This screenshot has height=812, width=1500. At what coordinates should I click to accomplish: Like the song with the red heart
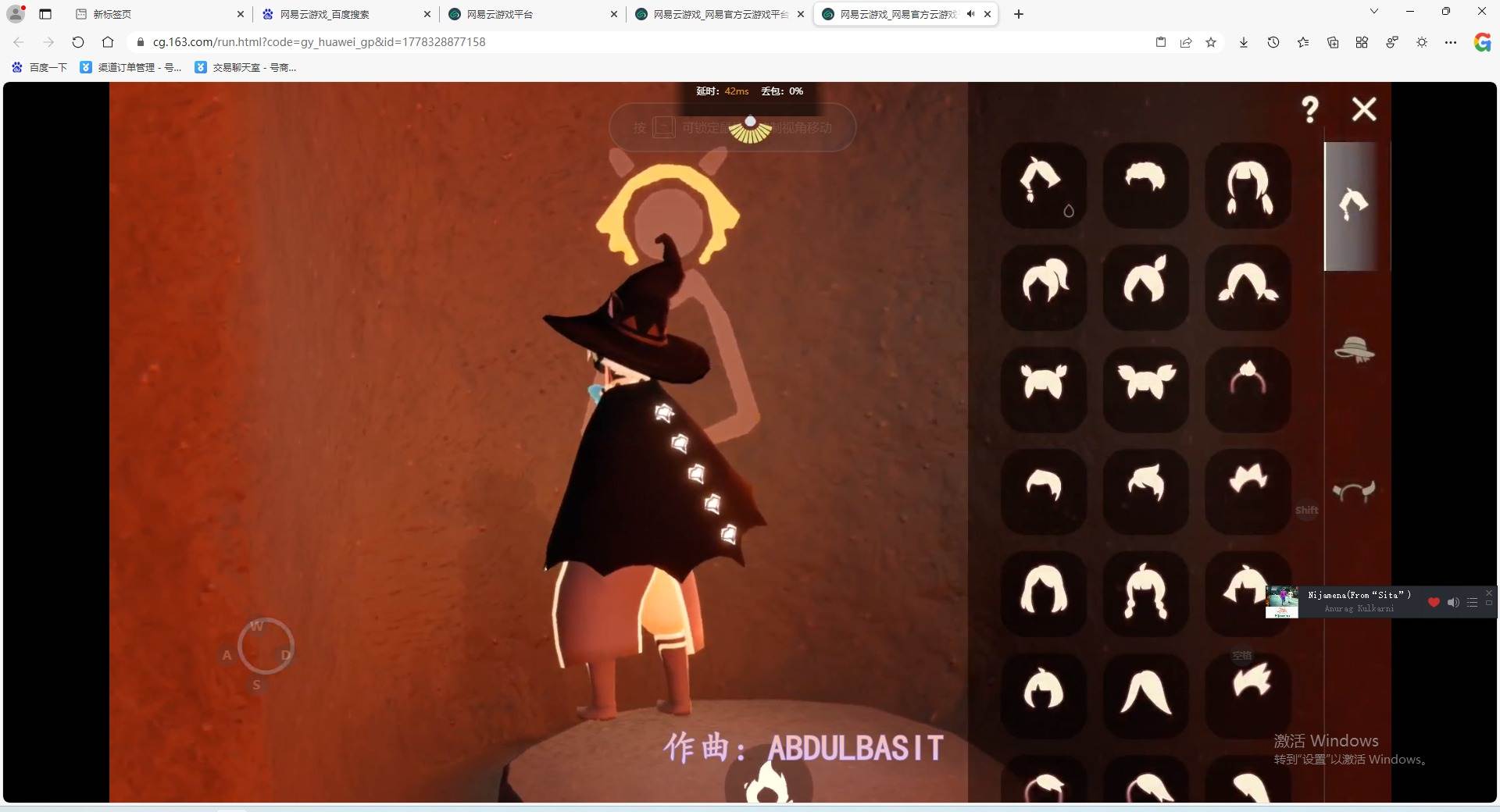(1434, 602)
